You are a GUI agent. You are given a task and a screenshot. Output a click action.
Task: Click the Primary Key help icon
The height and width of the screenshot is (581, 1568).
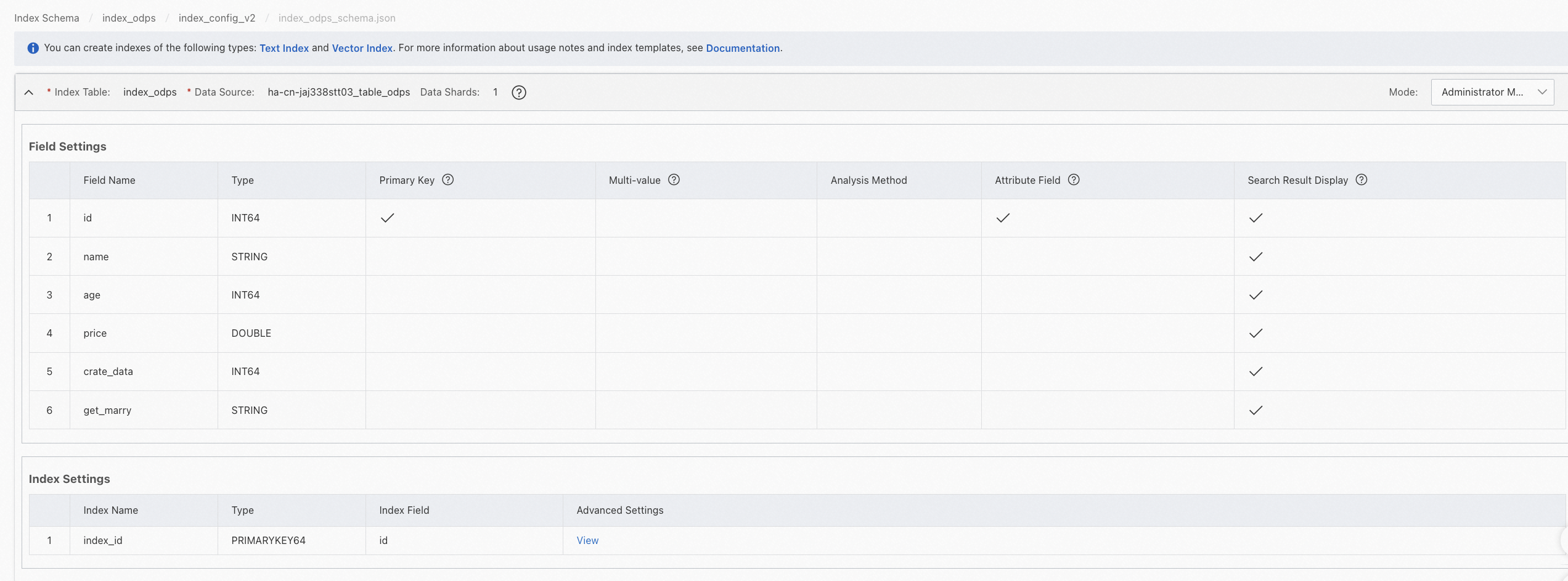coord(448,180)
